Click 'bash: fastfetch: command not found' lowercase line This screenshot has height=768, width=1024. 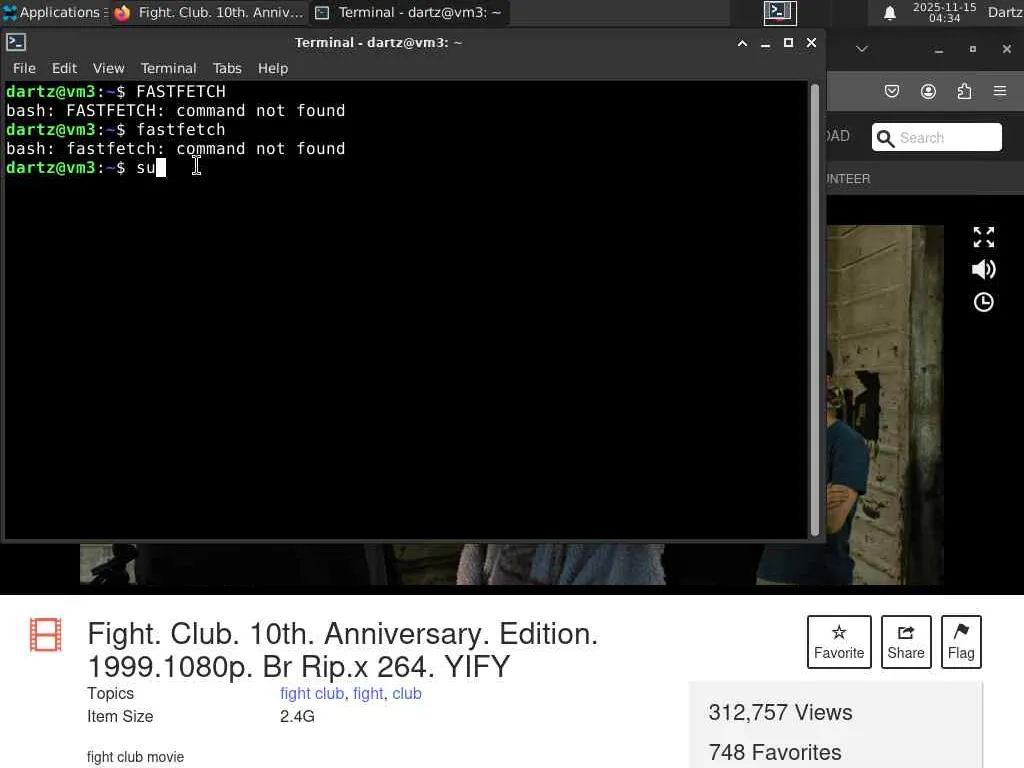pos(176,149)
